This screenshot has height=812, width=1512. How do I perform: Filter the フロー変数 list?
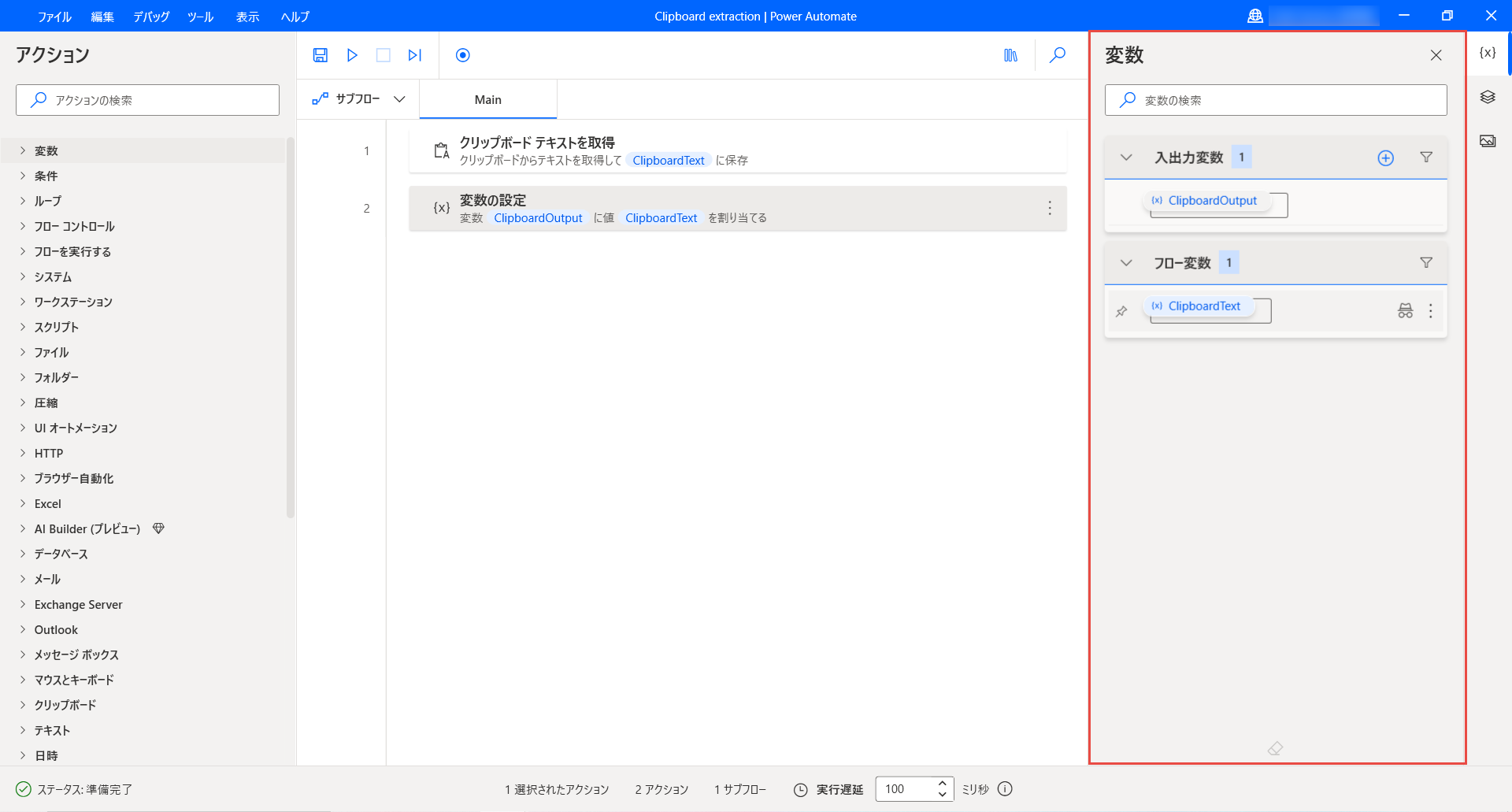point(1426,263)
